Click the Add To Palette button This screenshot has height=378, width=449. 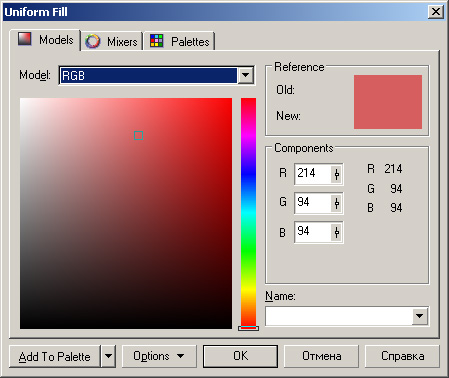pos(55,356)
